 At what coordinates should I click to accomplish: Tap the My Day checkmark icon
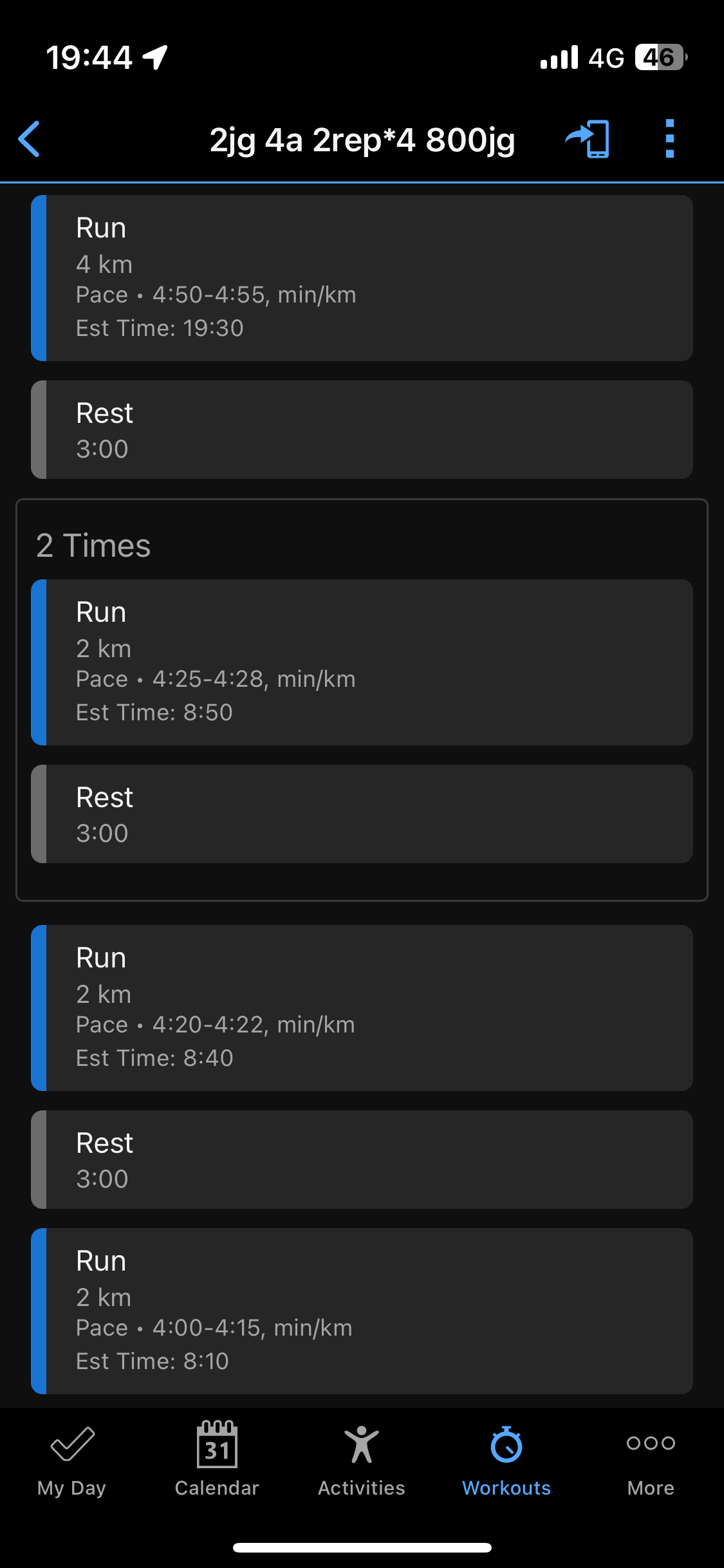pyautogui.click(x=72, y=1444)
